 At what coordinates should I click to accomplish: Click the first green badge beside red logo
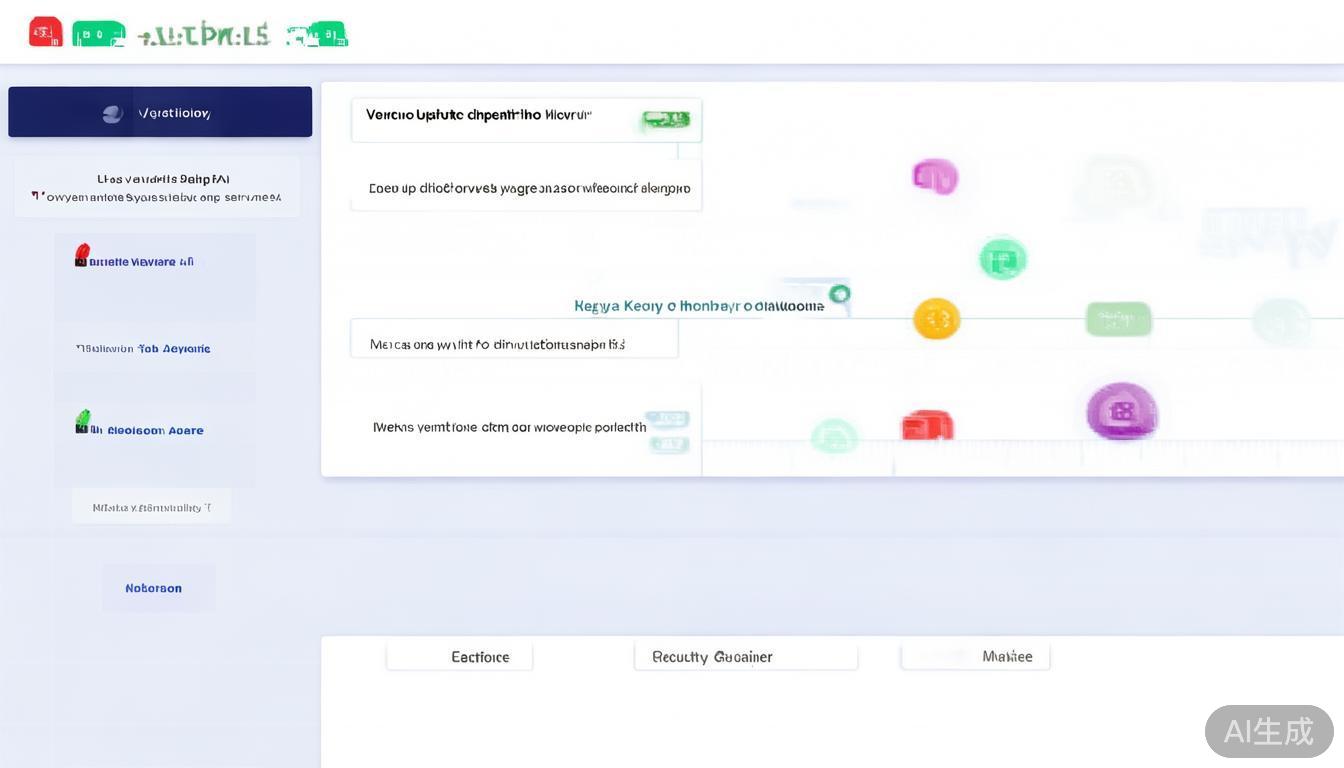coord(98,34)
